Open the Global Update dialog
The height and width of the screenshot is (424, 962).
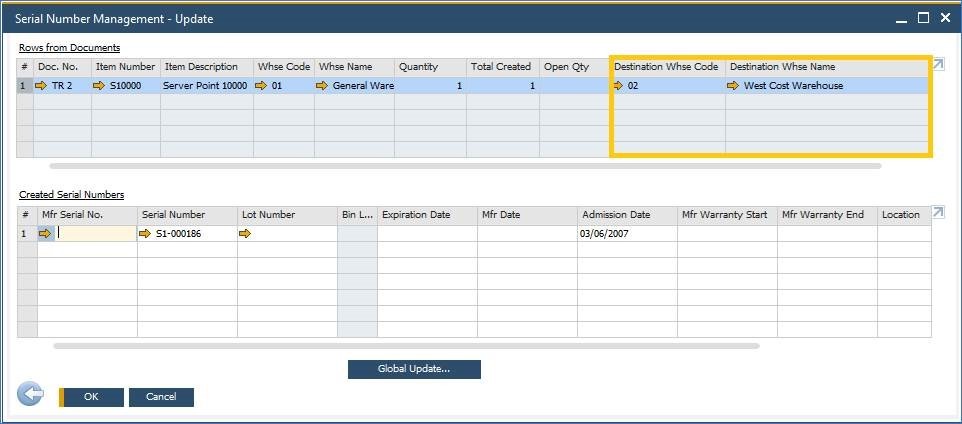[x=414, y=369]
